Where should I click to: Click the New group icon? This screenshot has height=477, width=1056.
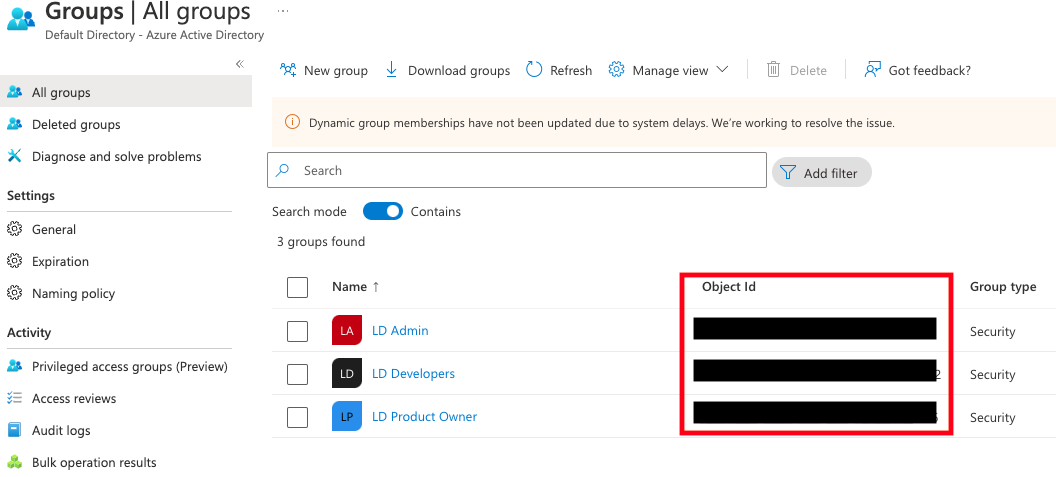pos(288,70)
